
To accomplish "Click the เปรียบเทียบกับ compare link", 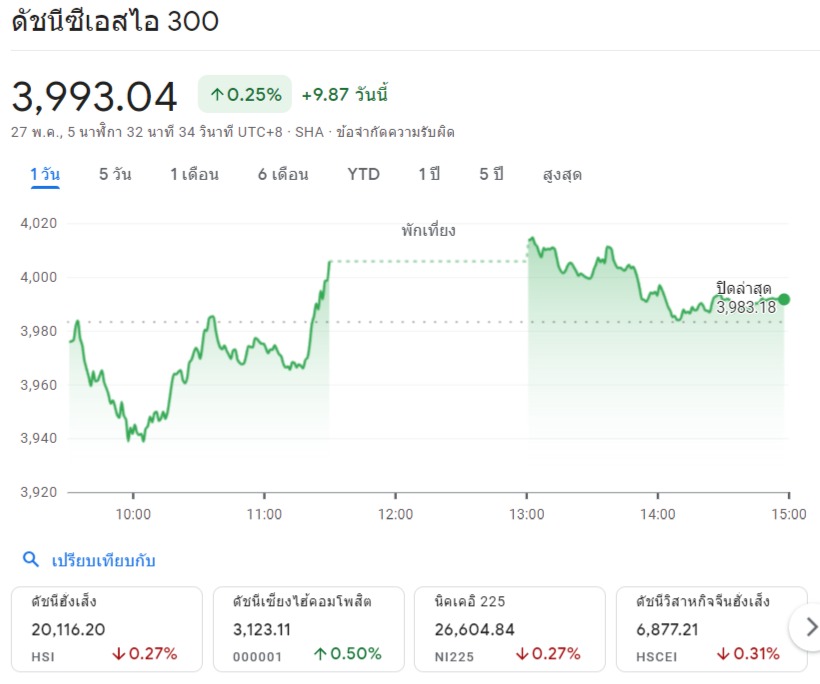I will 103,560.
